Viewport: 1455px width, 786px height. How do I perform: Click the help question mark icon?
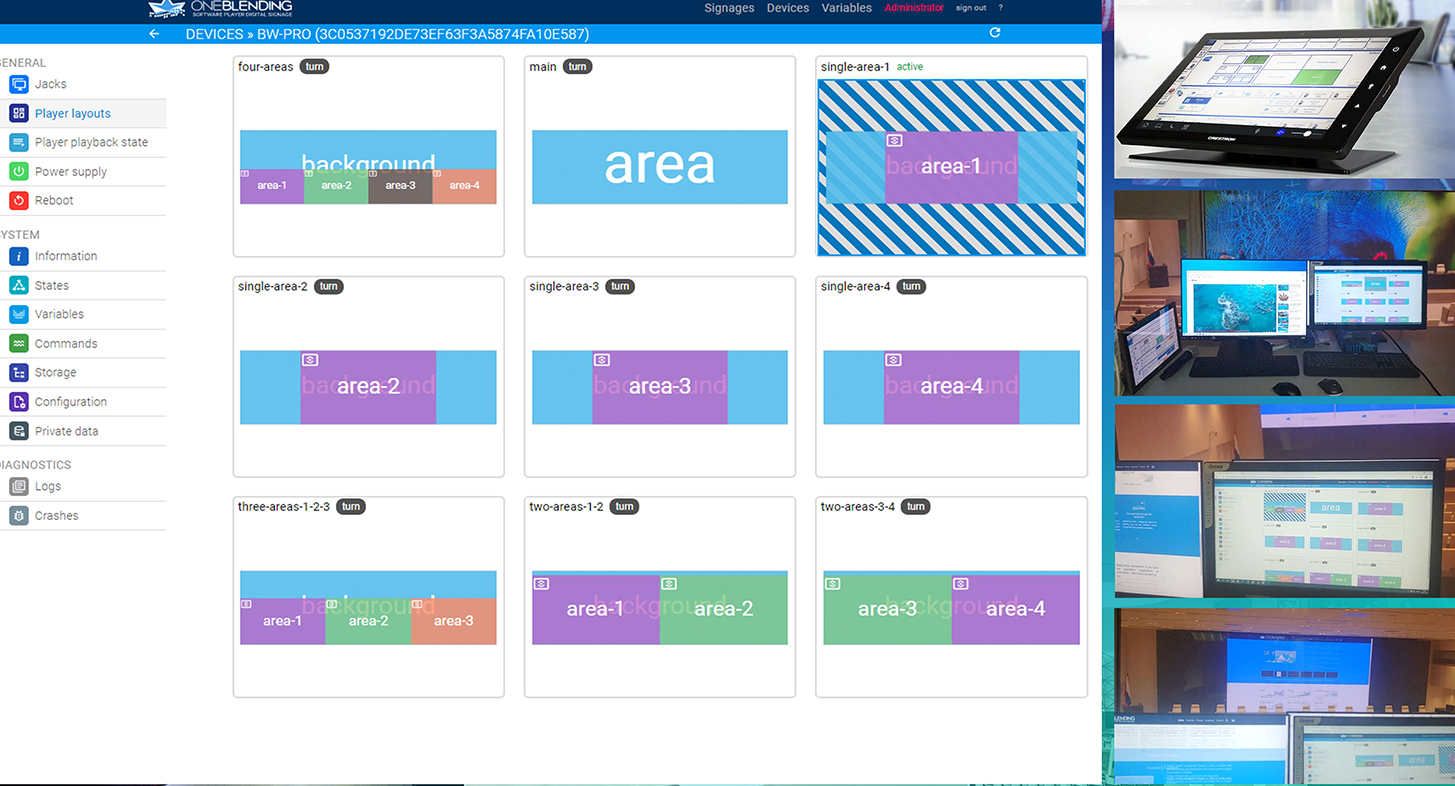click(x=1000, y=8)
